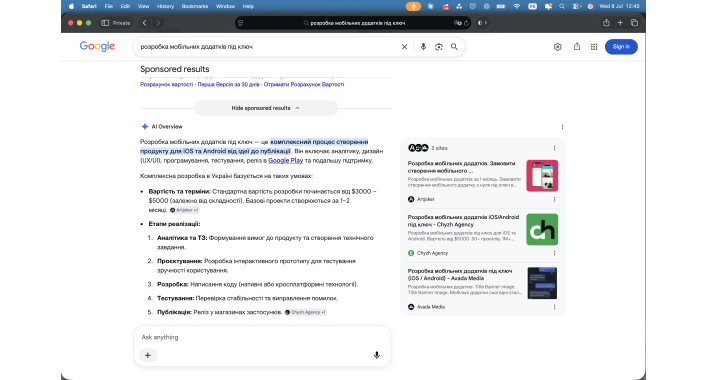708x380 pixels.
Task: Follow the Google Play link
Action: point(285,161)
